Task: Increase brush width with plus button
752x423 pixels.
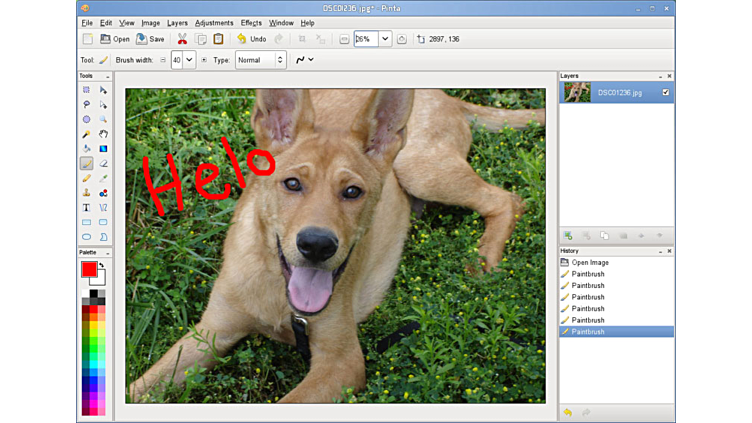Action: point(204,60)
